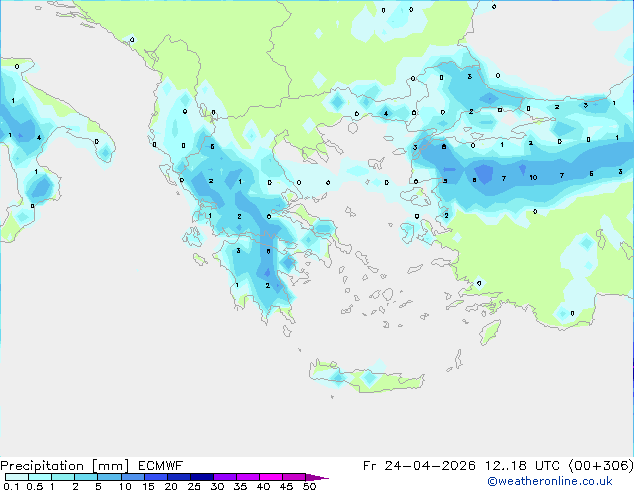Click the '0.1' legend scale label
This screenshot has width=634, height=490.
(x=11, y=486)
